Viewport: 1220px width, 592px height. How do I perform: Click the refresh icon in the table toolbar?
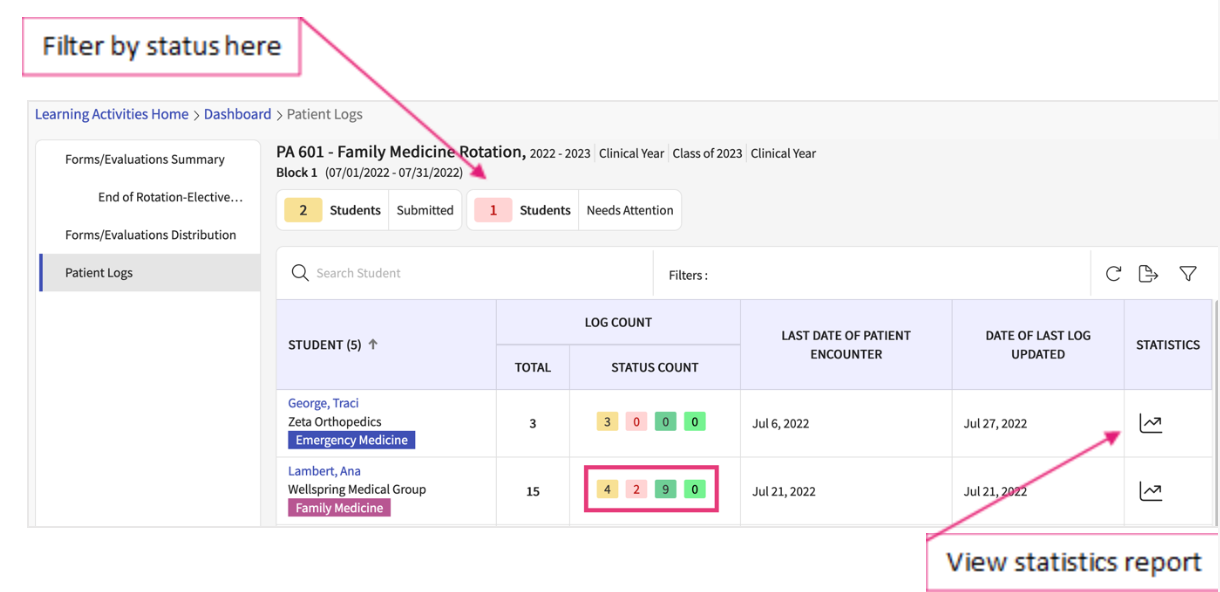click(1113, 274)
